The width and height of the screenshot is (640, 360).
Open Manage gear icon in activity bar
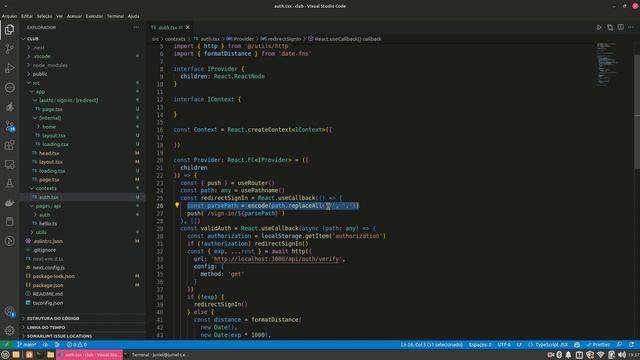(9, 331)
